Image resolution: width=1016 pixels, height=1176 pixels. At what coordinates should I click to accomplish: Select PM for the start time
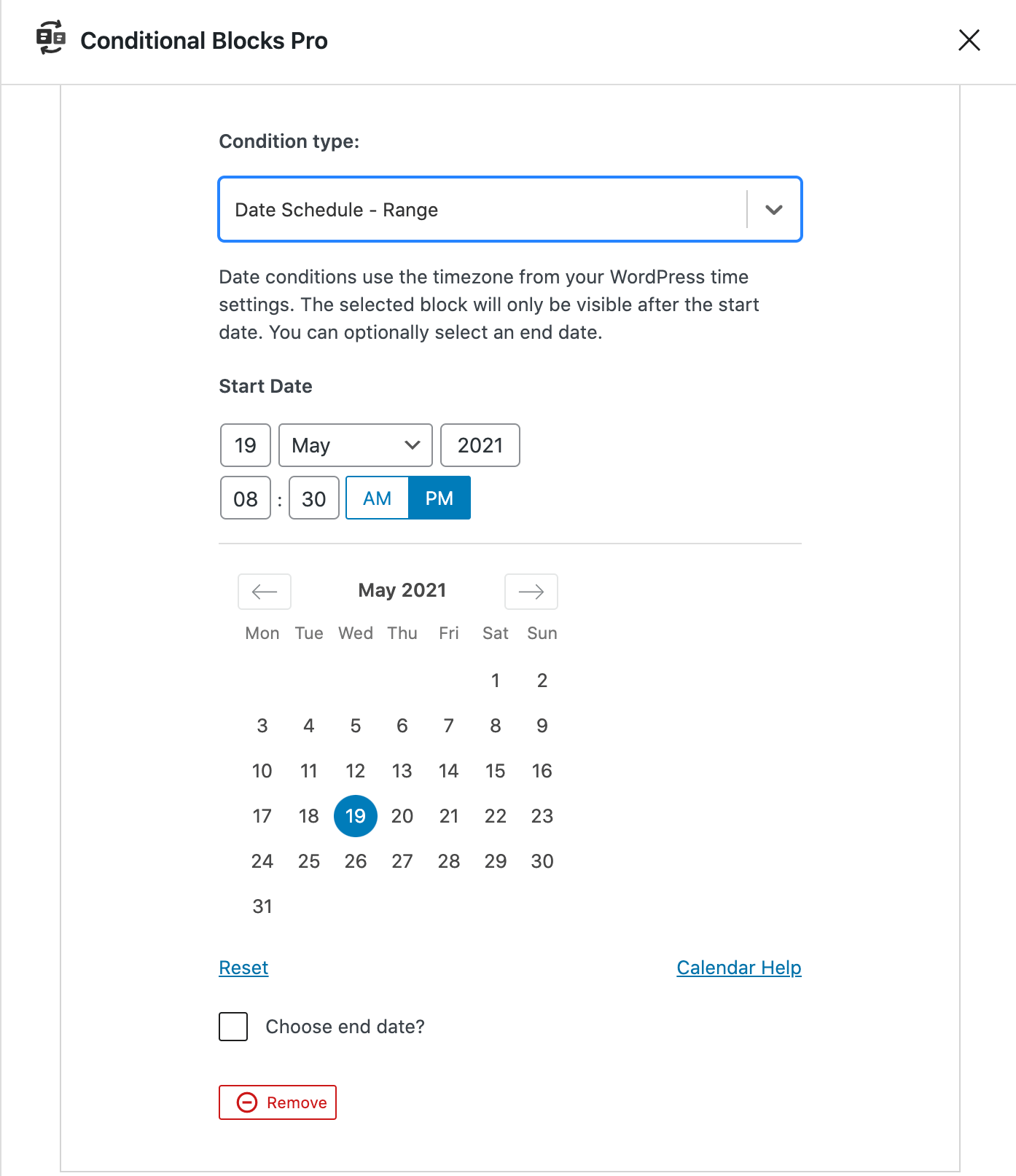(x=439, y=498)
